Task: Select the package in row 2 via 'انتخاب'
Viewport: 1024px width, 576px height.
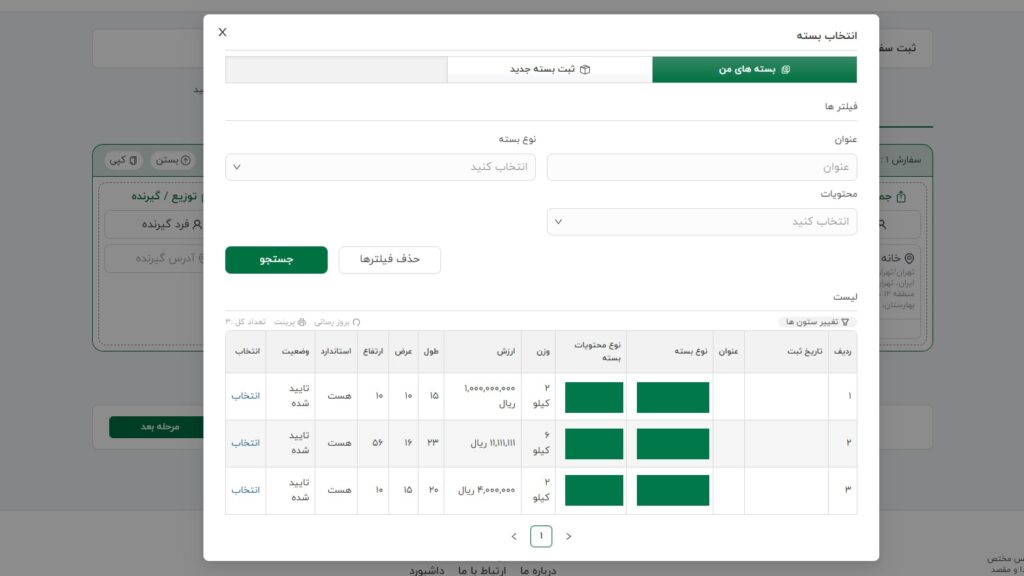Action: pos(245,443)
